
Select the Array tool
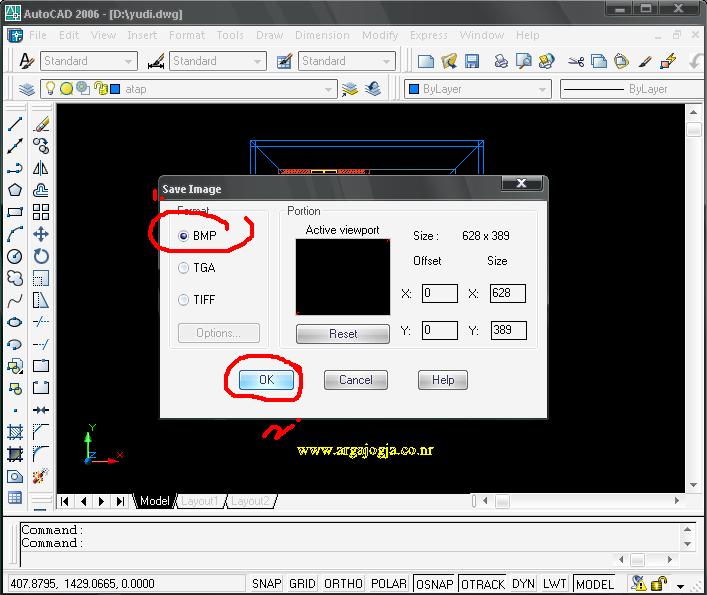coord(41,212)
